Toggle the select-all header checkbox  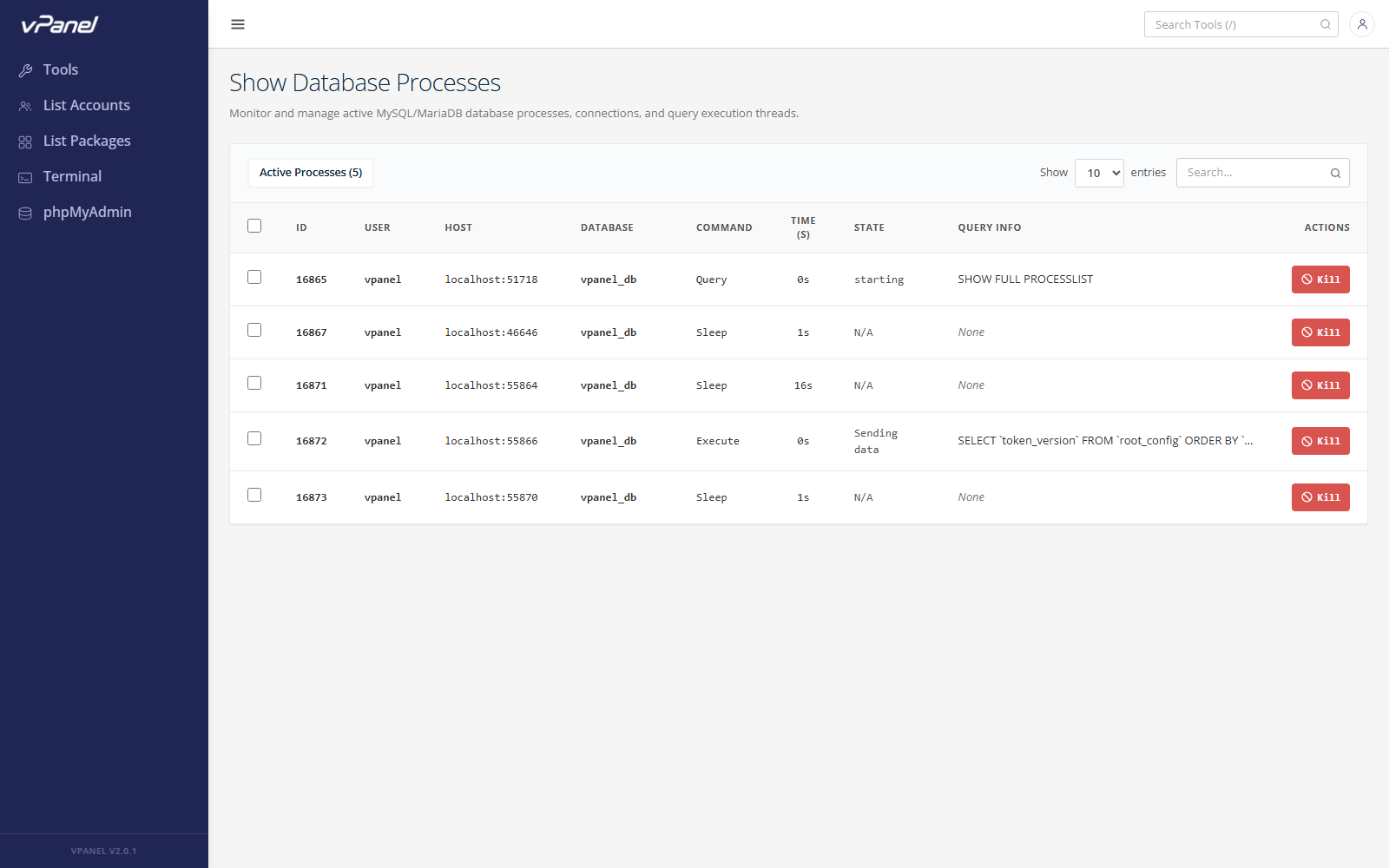pos(254,226)
